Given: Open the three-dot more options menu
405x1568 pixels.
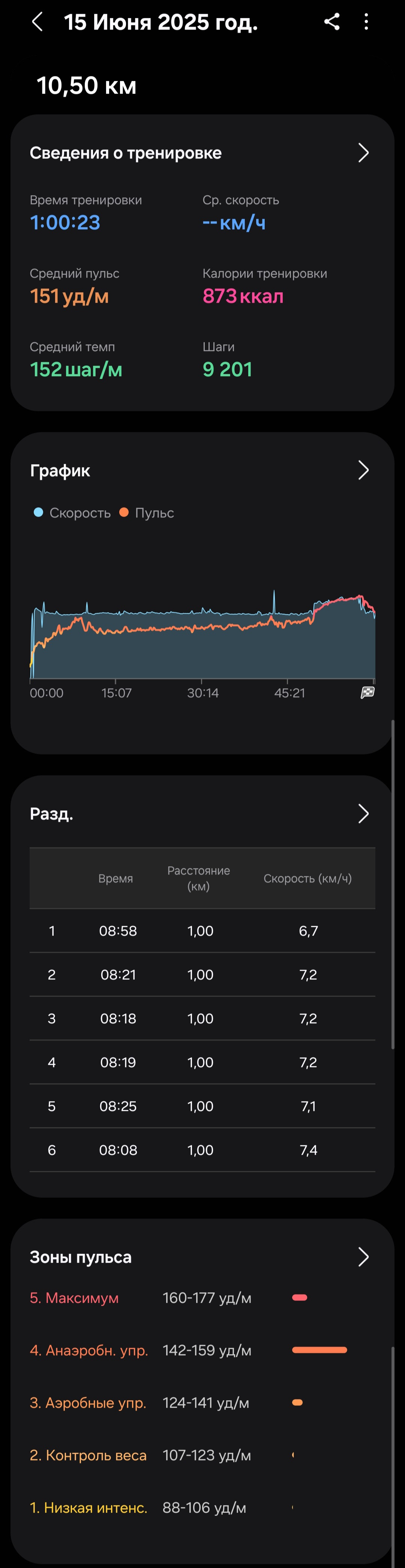Looking at the screenshot, I should (x=366, y=22).
